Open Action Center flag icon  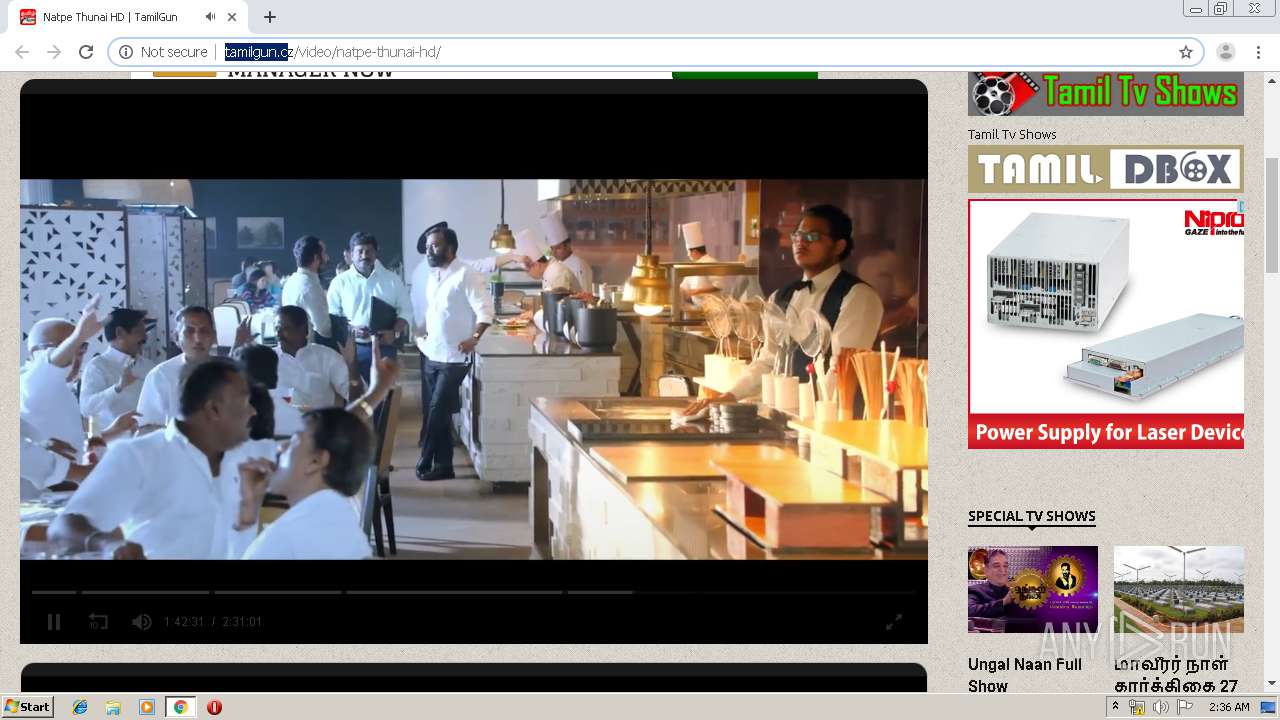1184,707
